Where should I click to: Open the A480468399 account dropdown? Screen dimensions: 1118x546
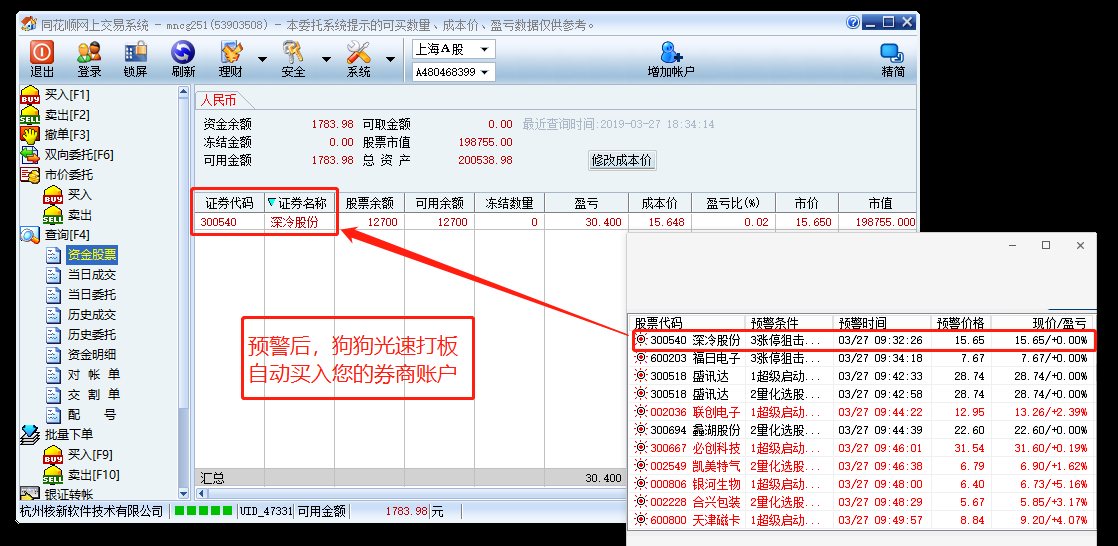(453, 72)
